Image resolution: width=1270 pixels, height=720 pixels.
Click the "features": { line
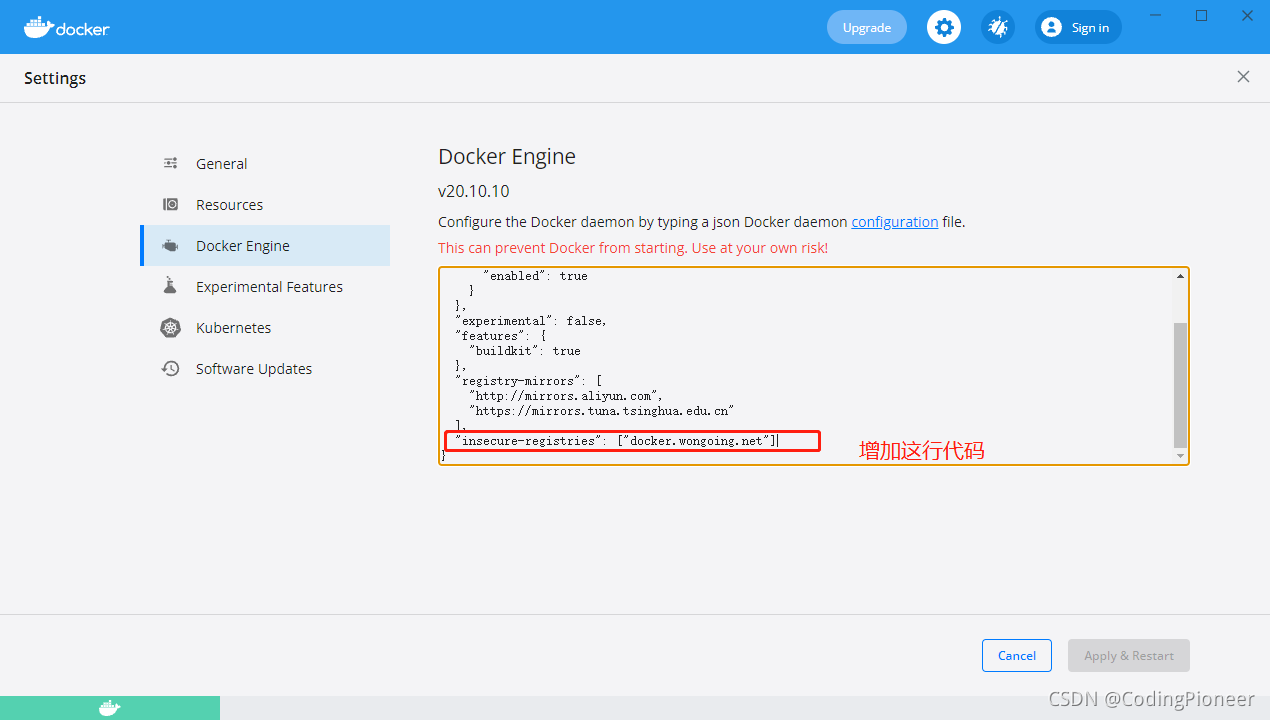[501, 336]
